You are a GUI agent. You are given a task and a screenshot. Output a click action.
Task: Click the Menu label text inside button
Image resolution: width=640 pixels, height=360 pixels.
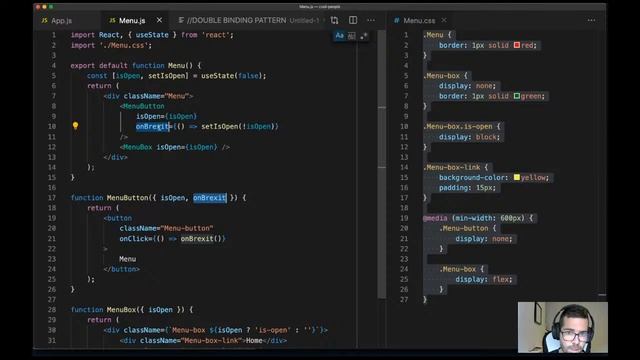click(127, 259)
